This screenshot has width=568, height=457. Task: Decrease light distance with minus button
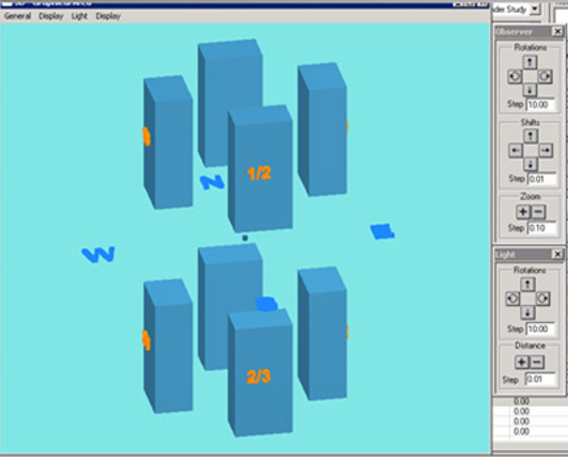pyautogui.click(x=537, y=362)
